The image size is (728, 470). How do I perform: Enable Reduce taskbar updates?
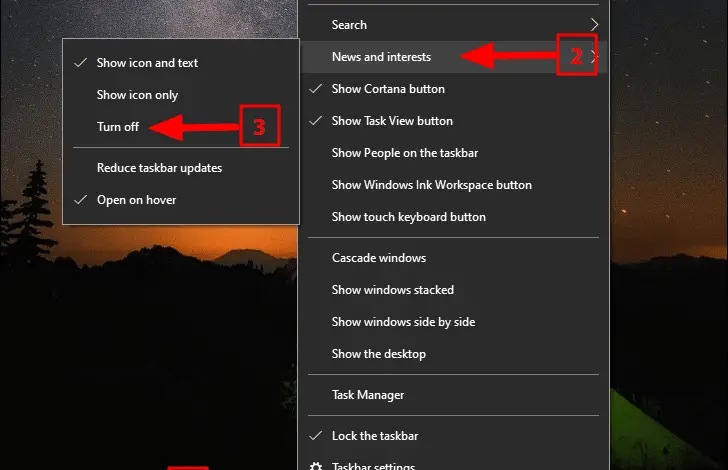[159, 168]
